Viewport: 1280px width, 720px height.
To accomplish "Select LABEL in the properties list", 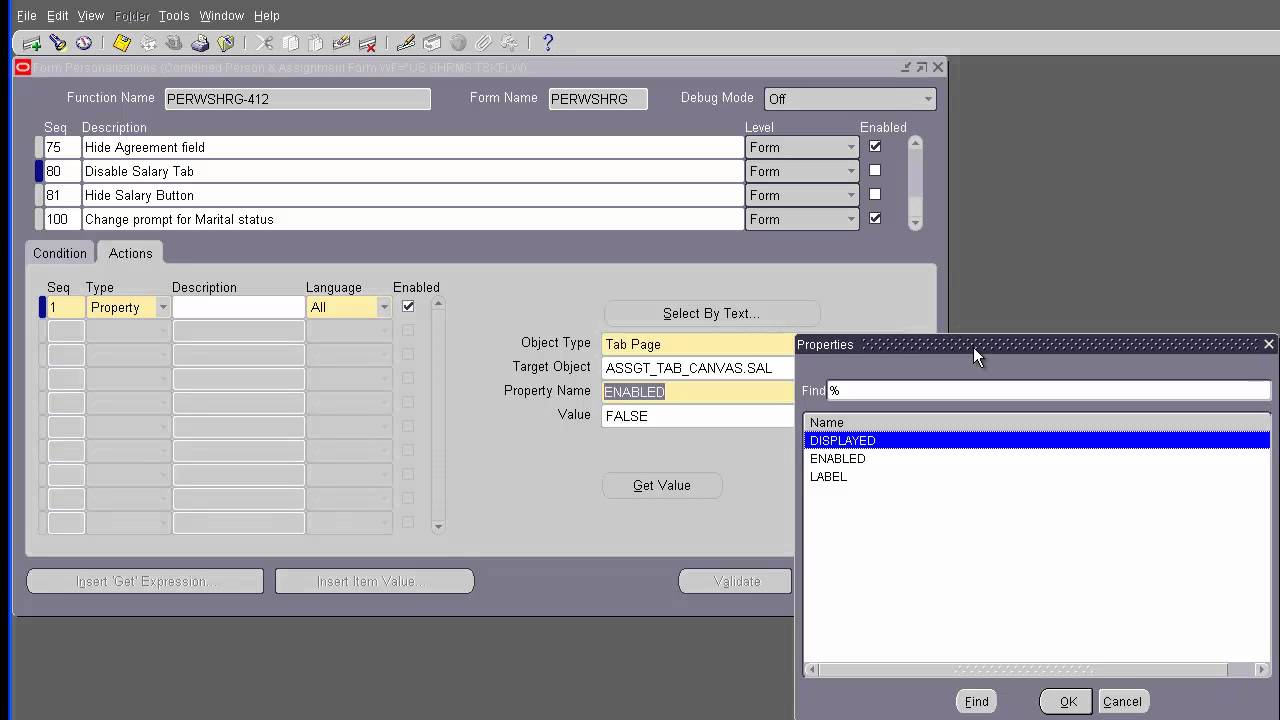I will click(x=1037, y=476).
